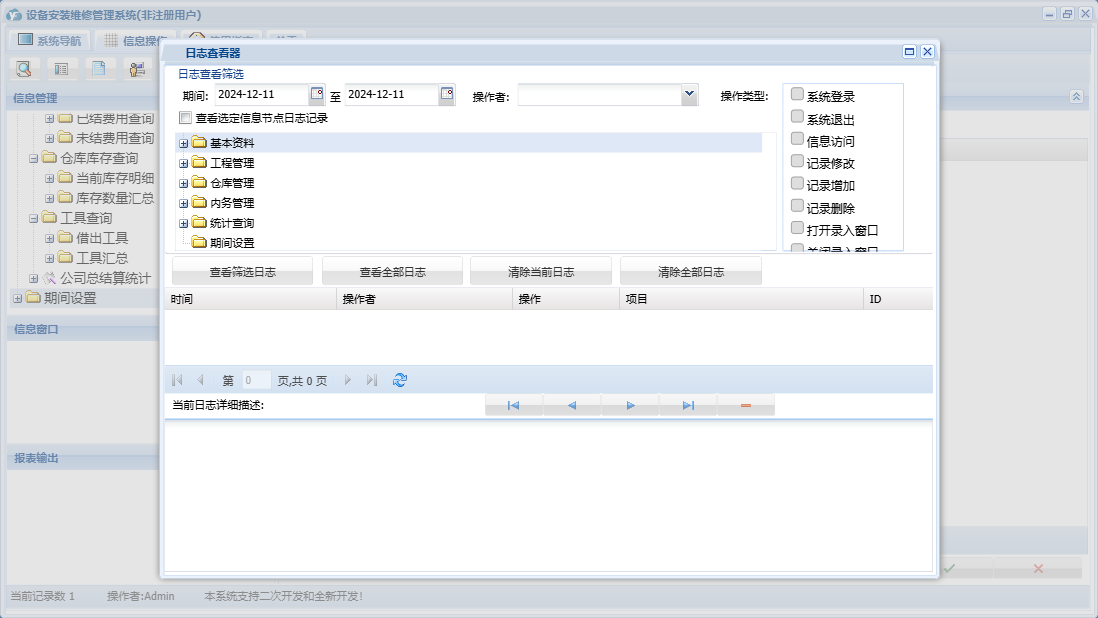Screen dimensions: 1098x618
Task: Expand the 统计查询 tree node
Action: [x=183, y=223]
